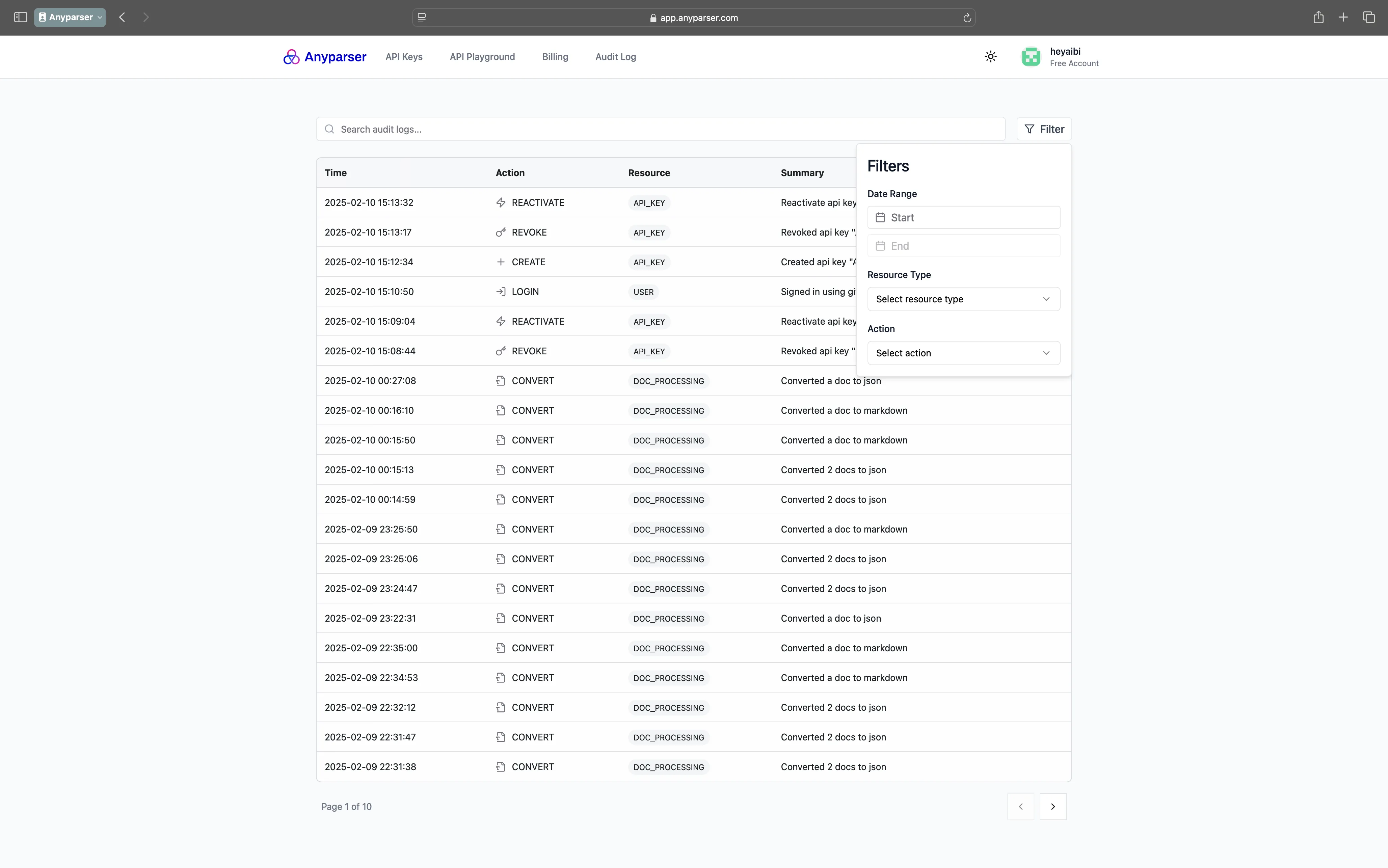Click the lightning icon on the REACTIVATE row
Screen dimensions: 1388x868
click(500, 202)
